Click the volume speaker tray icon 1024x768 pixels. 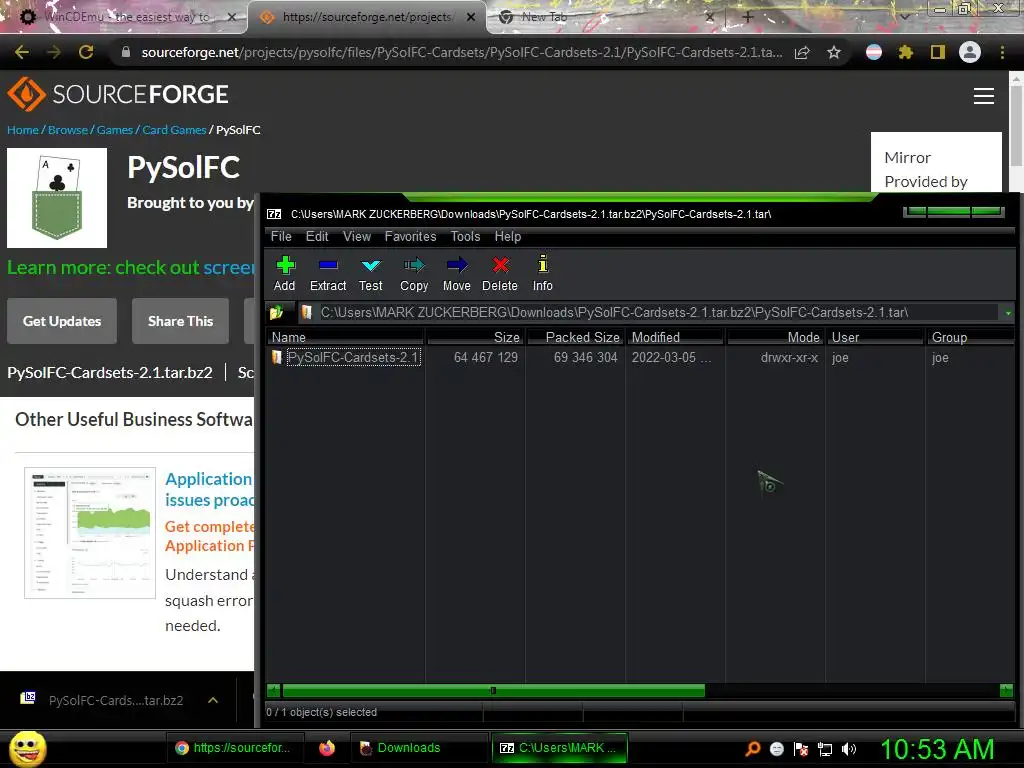point(849,749)
